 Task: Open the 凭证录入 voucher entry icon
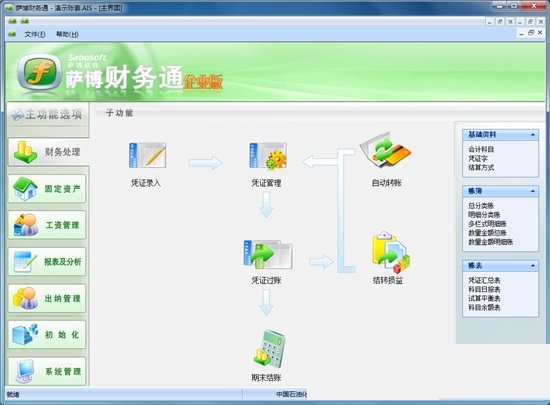click(147, 155)
